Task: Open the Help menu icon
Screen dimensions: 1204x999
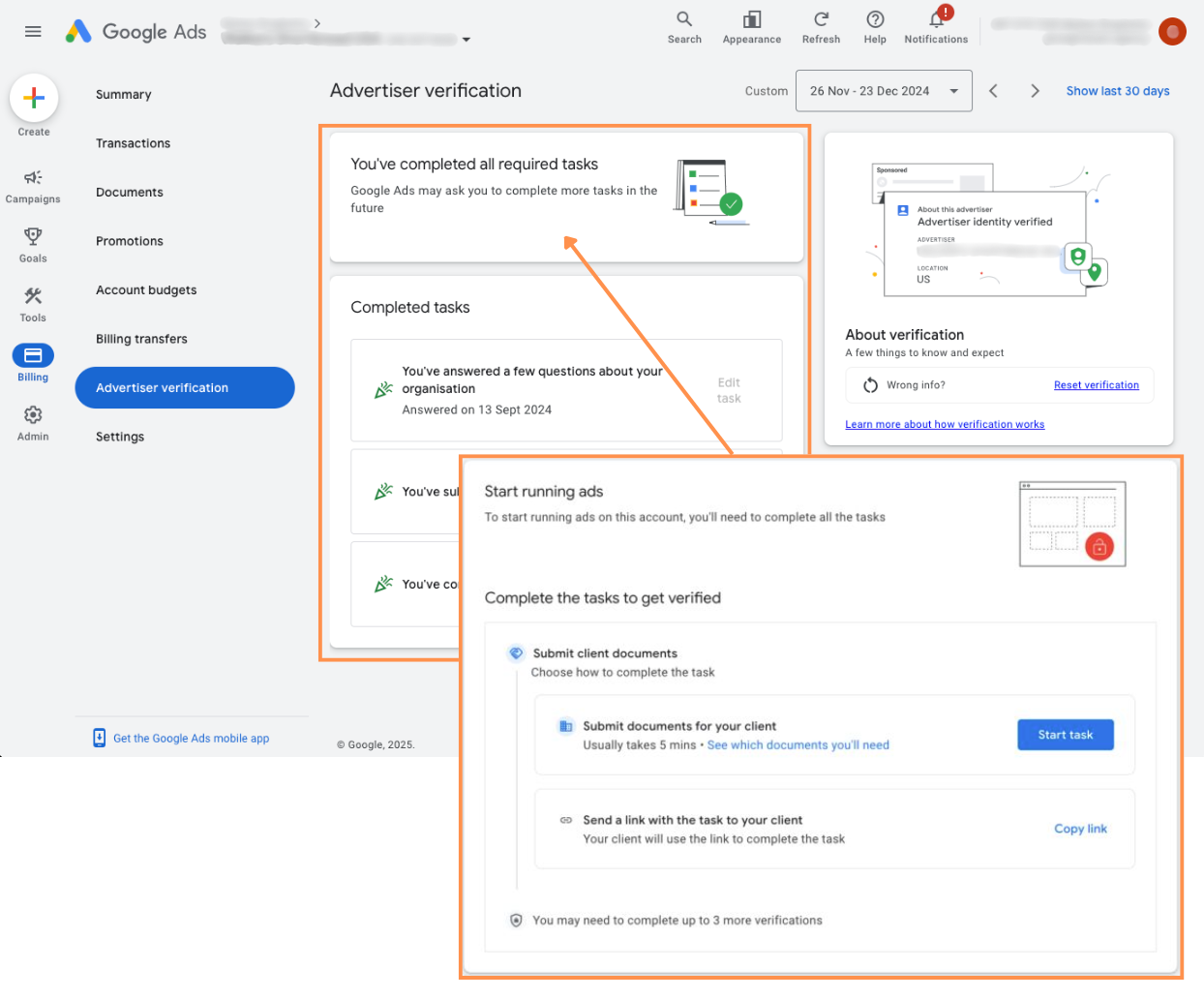Action: point(875,27)
